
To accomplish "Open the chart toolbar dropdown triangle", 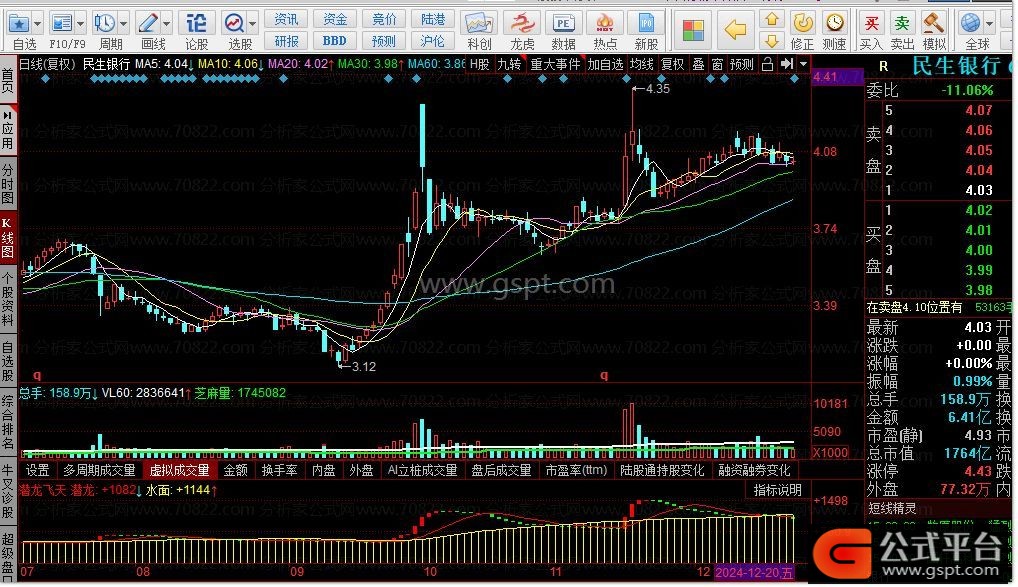I will point(804,64).
